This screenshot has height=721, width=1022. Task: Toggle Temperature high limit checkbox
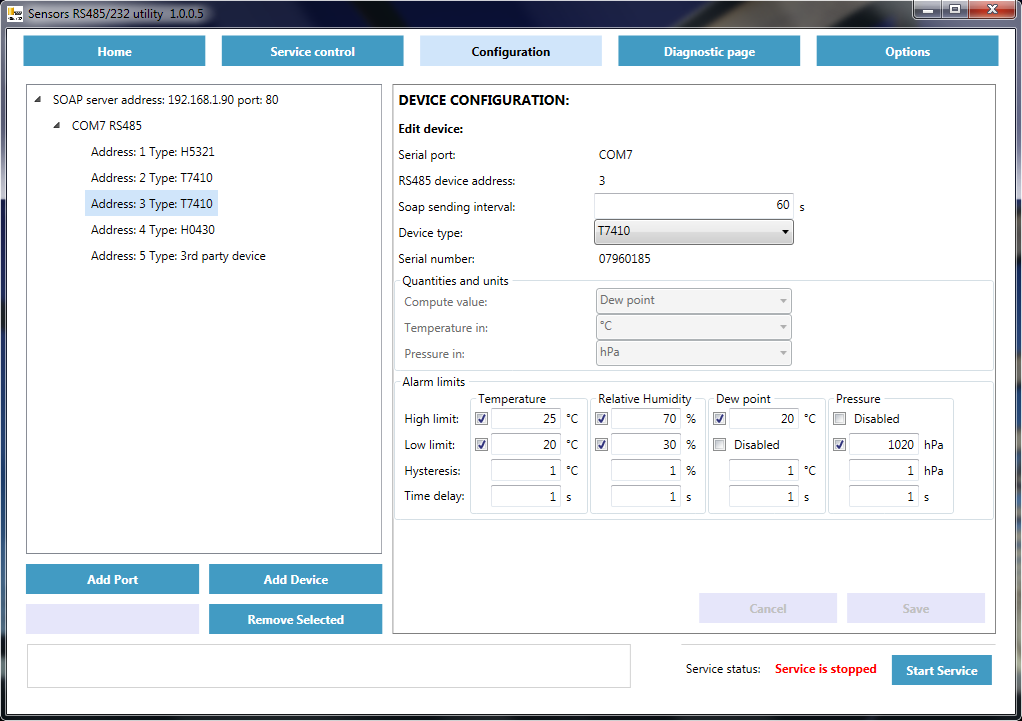pos(482,419)
